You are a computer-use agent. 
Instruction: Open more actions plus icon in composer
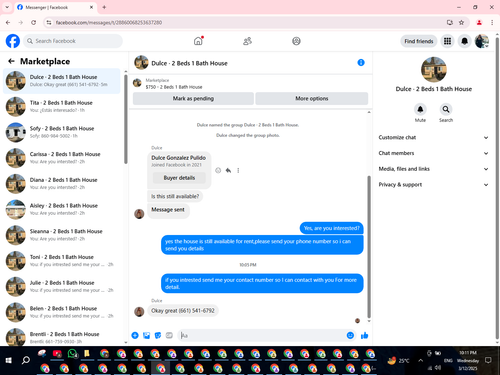tap(135, 335)
